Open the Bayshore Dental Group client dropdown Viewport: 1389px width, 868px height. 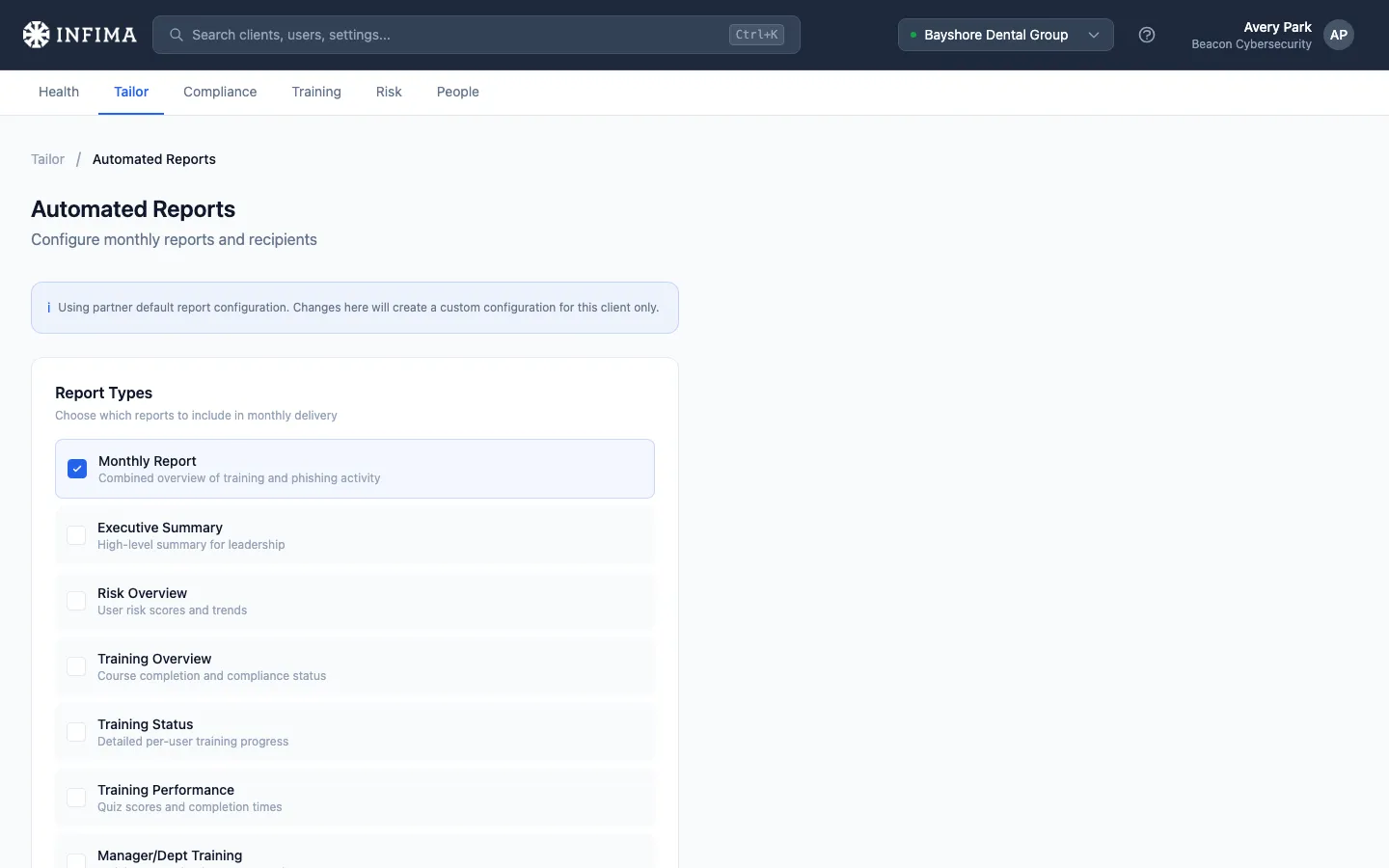(1005, 35)
